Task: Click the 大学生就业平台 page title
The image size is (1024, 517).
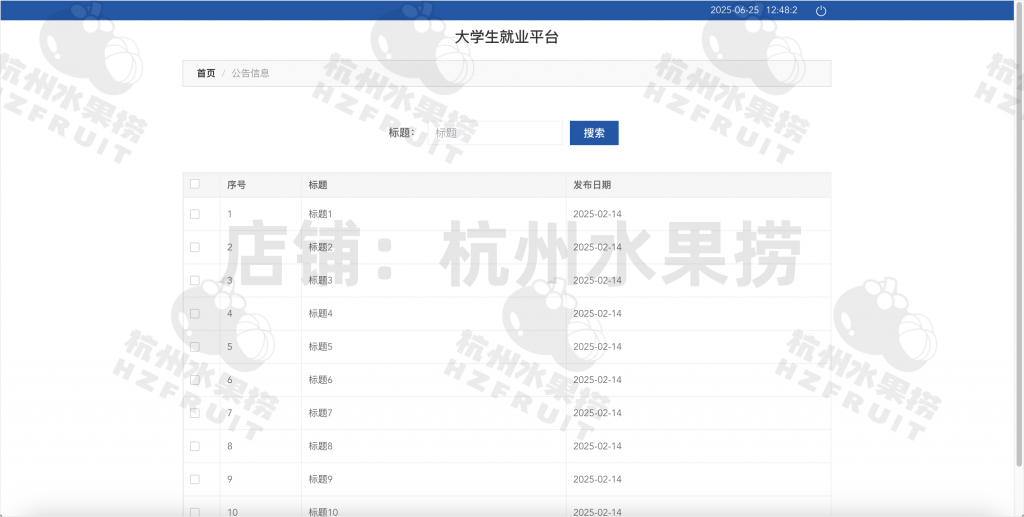Action: [x=507, y=37]
